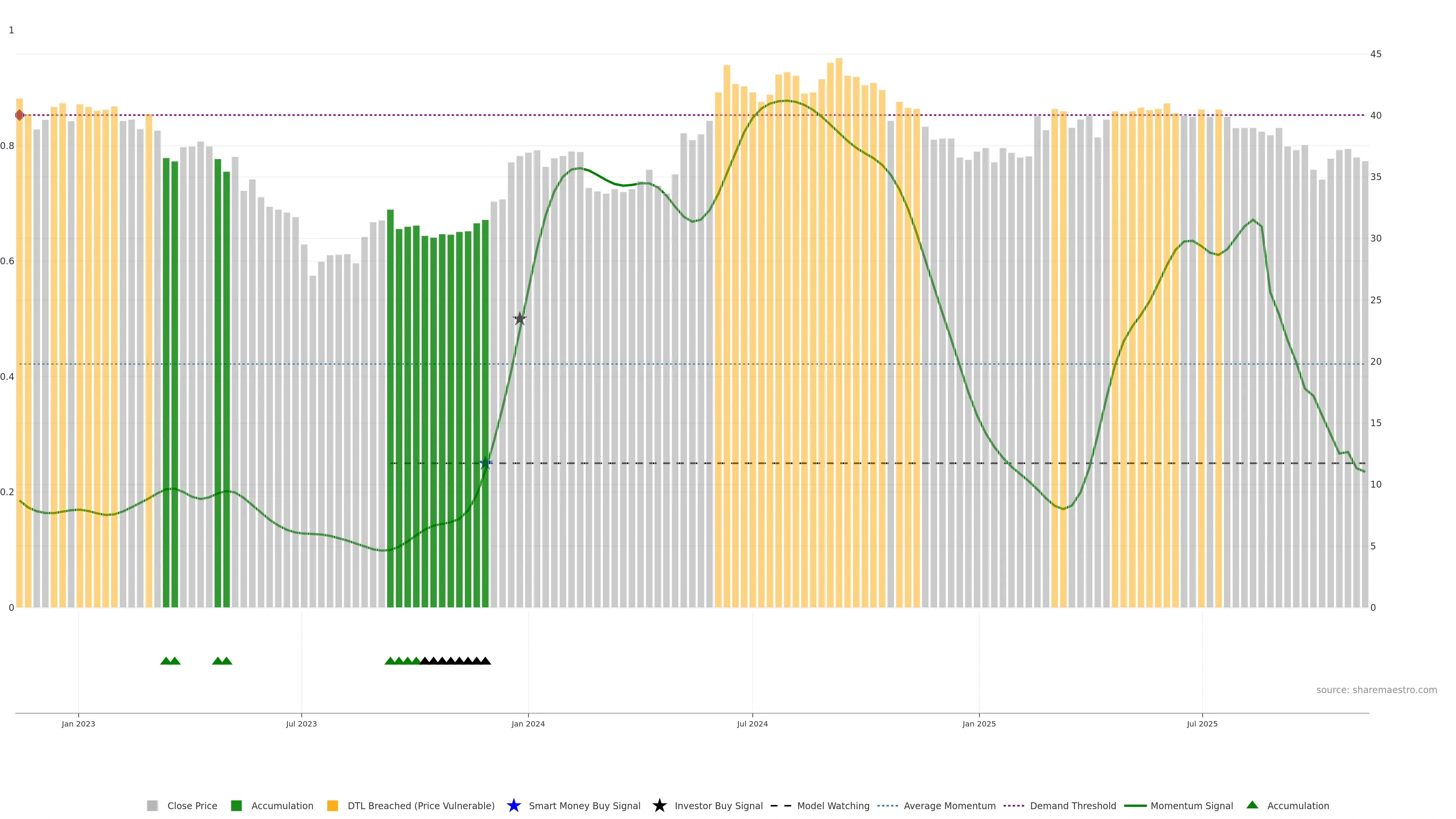Screen dimensions: 1456x819
Task: Toggle Close Price series via legend label
Action: pyautogui.click(x=192, y=805)
